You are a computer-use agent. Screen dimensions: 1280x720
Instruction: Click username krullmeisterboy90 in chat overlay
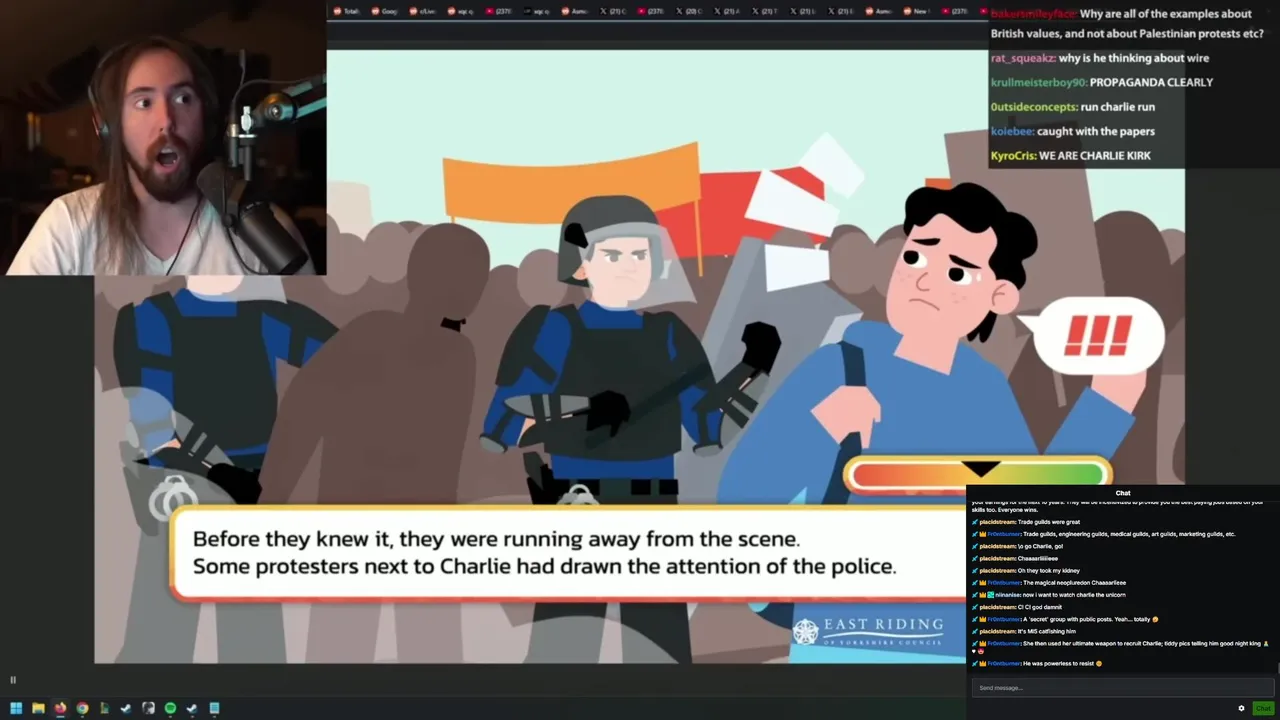(1038, 82)
